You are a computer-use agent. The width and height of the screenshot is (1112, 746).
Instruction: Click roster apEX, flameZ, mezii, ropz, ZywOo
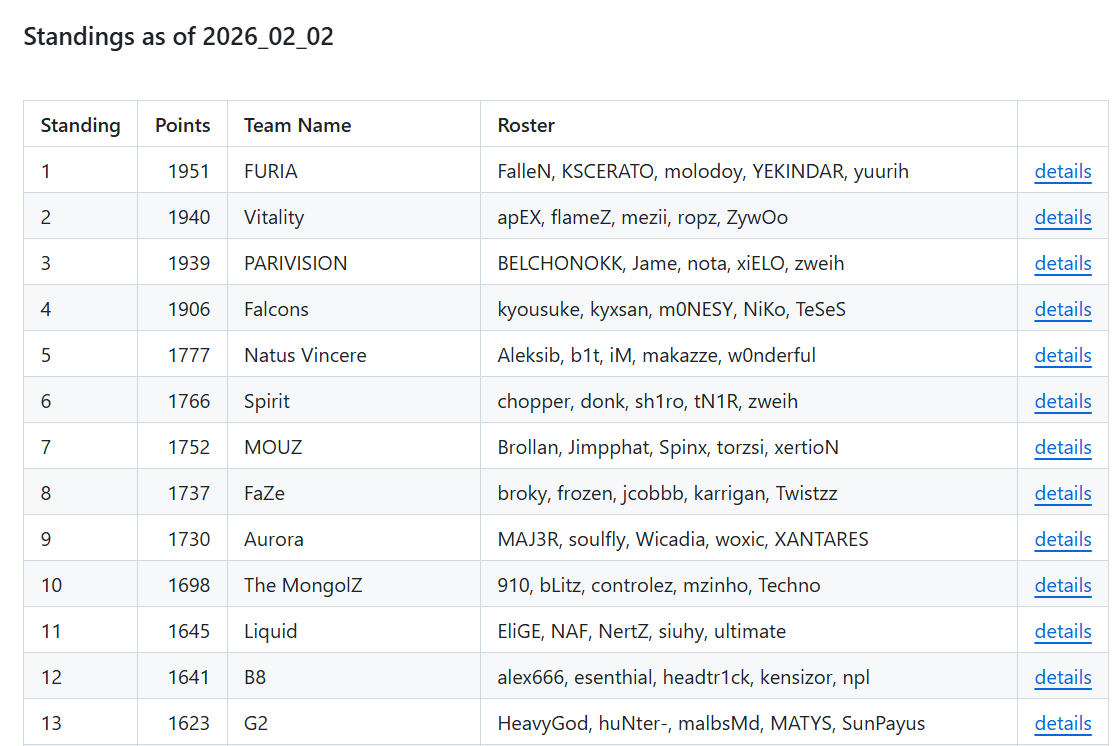[643, 218]
